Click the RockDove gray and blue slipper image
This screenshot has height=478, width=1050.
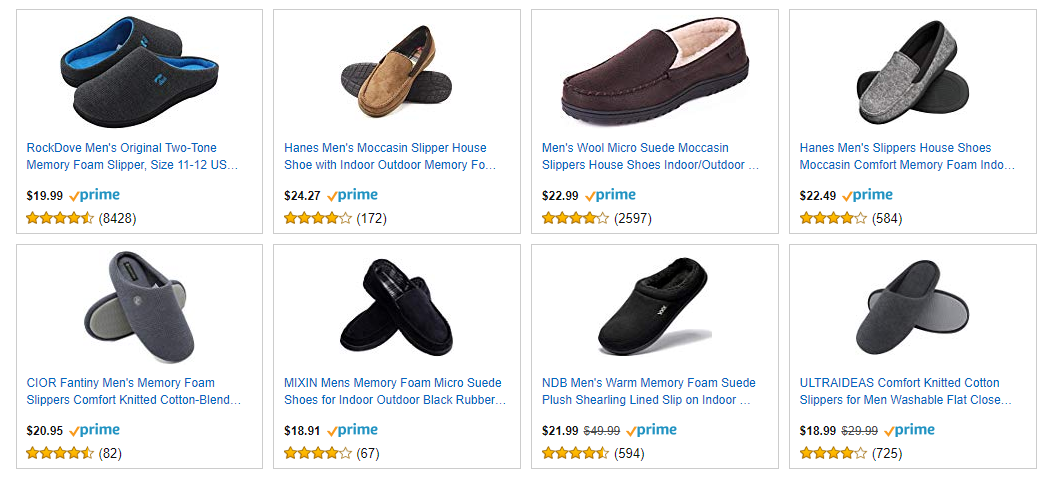139,76
